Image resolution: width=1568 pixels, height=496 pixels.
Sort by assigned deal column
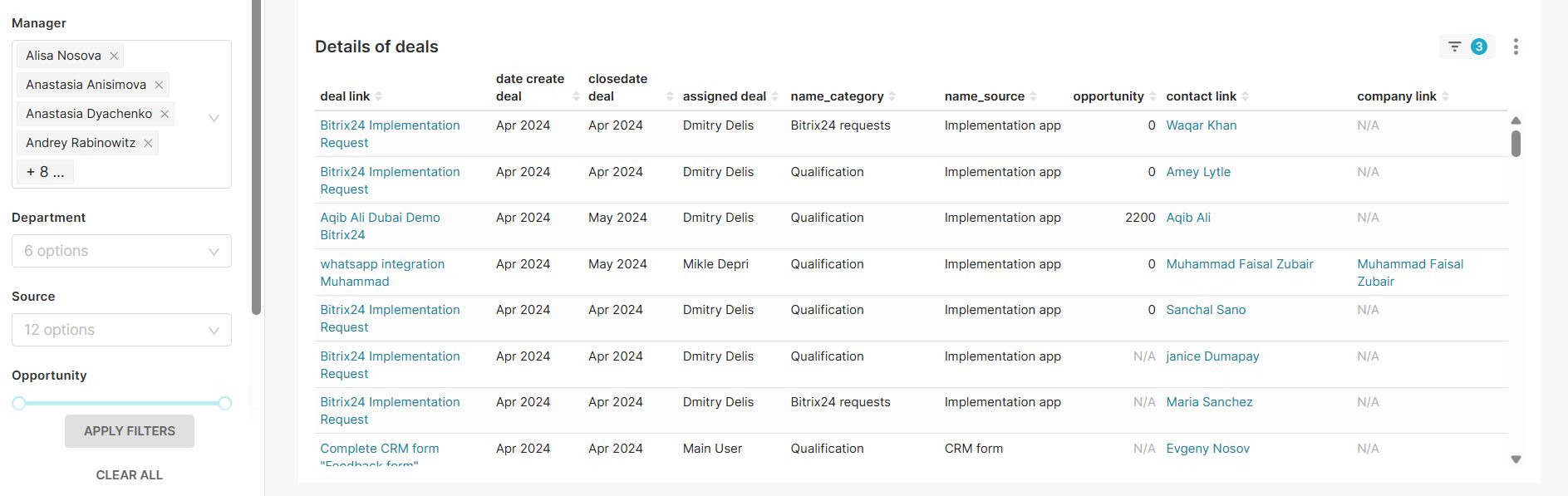coord(774,96)
